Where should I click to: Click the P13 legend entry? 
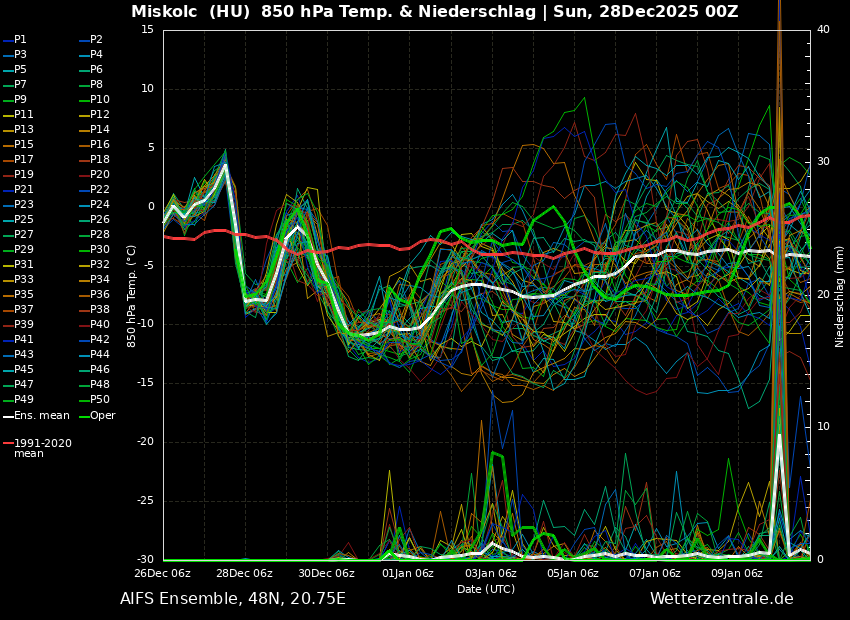click(x=23, y=130)
